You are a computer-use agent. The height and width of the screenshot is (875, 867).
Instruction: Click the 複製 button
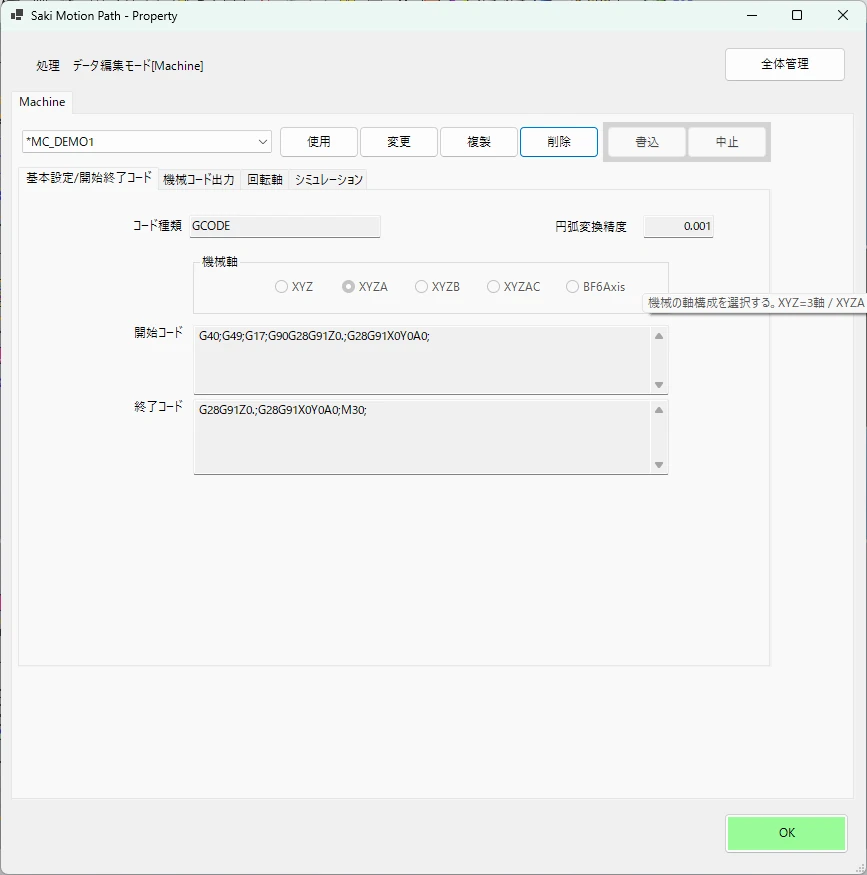point(479,142)
